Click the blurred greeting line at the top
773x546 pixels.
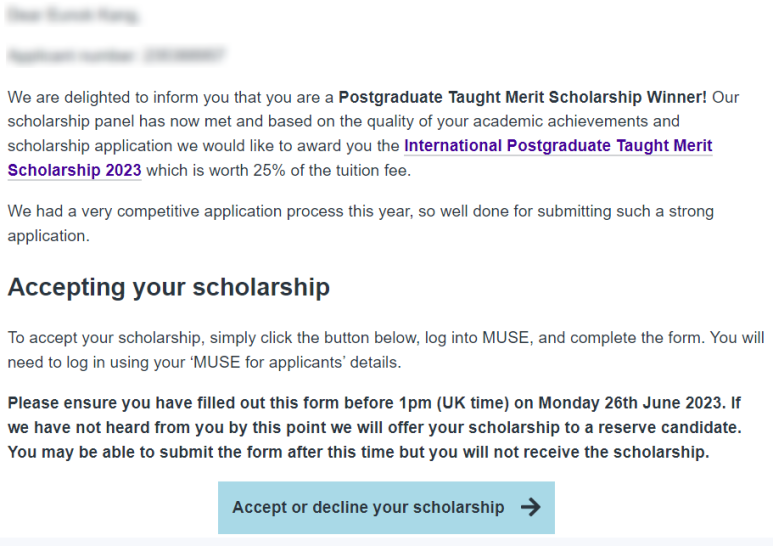pyautogui.click(x=72, y=16)
